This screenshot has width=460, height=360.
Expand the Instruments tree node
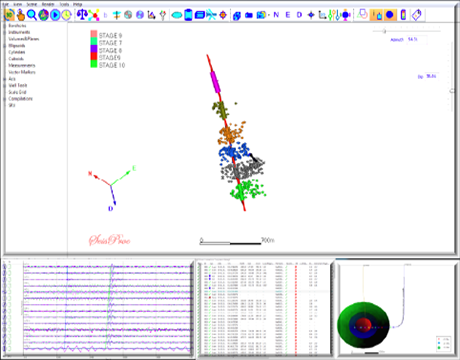click(x=4, y=32)
